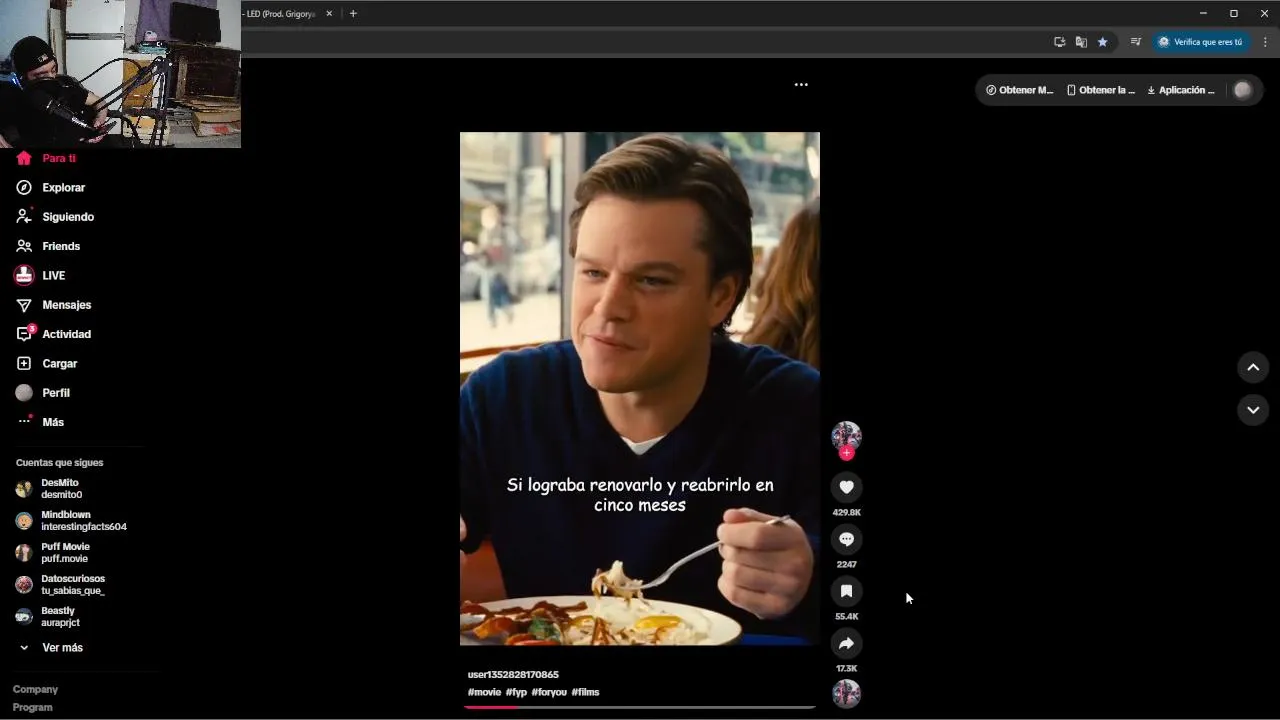Pause the playing video
1280x720 pixels.
pos(640,388)
